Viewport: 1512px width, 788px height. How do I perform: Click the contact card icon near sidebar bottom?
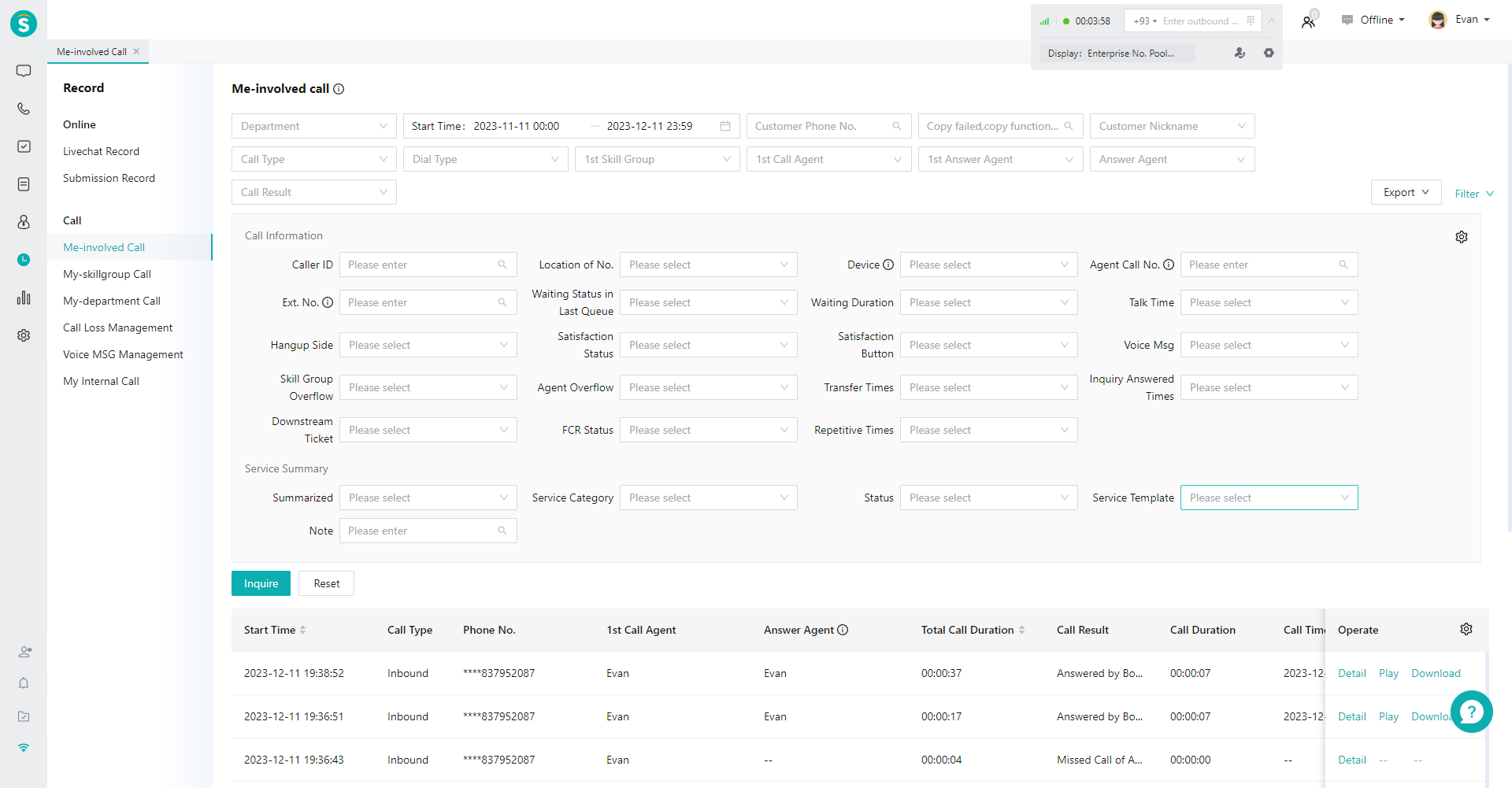(x=24, y=652)
